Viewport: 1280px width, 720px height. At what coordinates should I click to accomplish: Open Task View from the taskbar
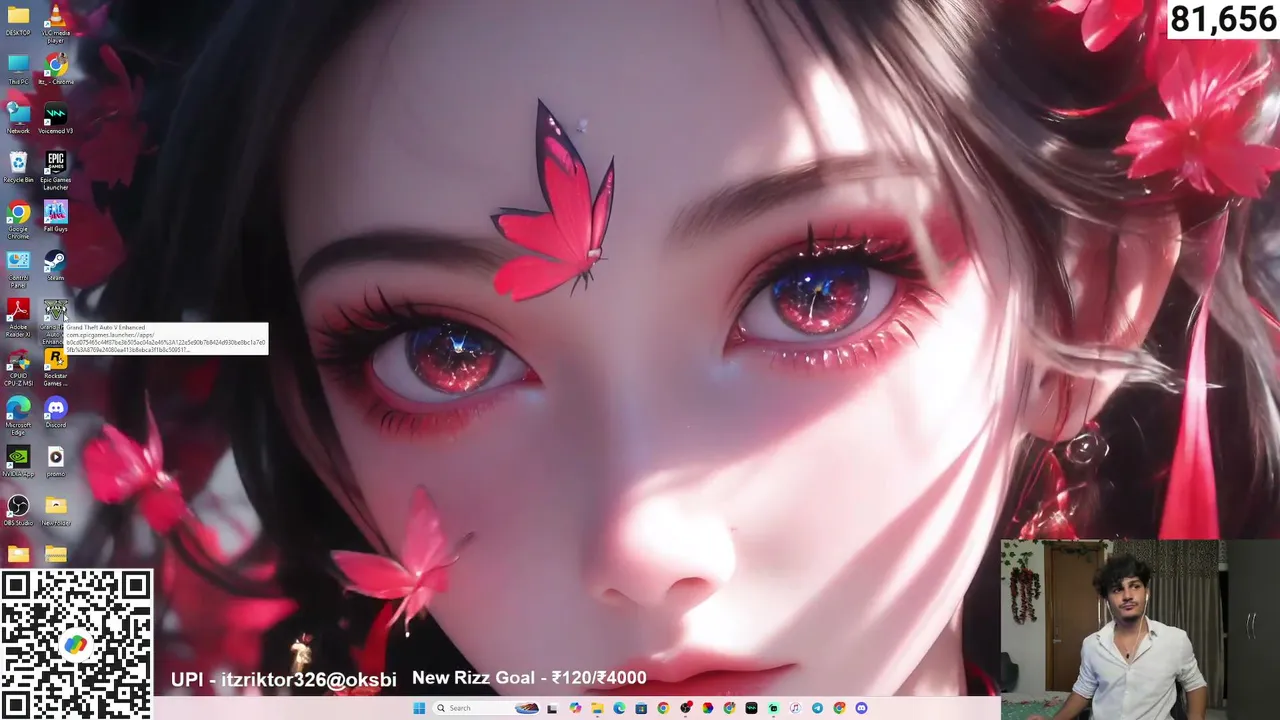click(551, 708)
